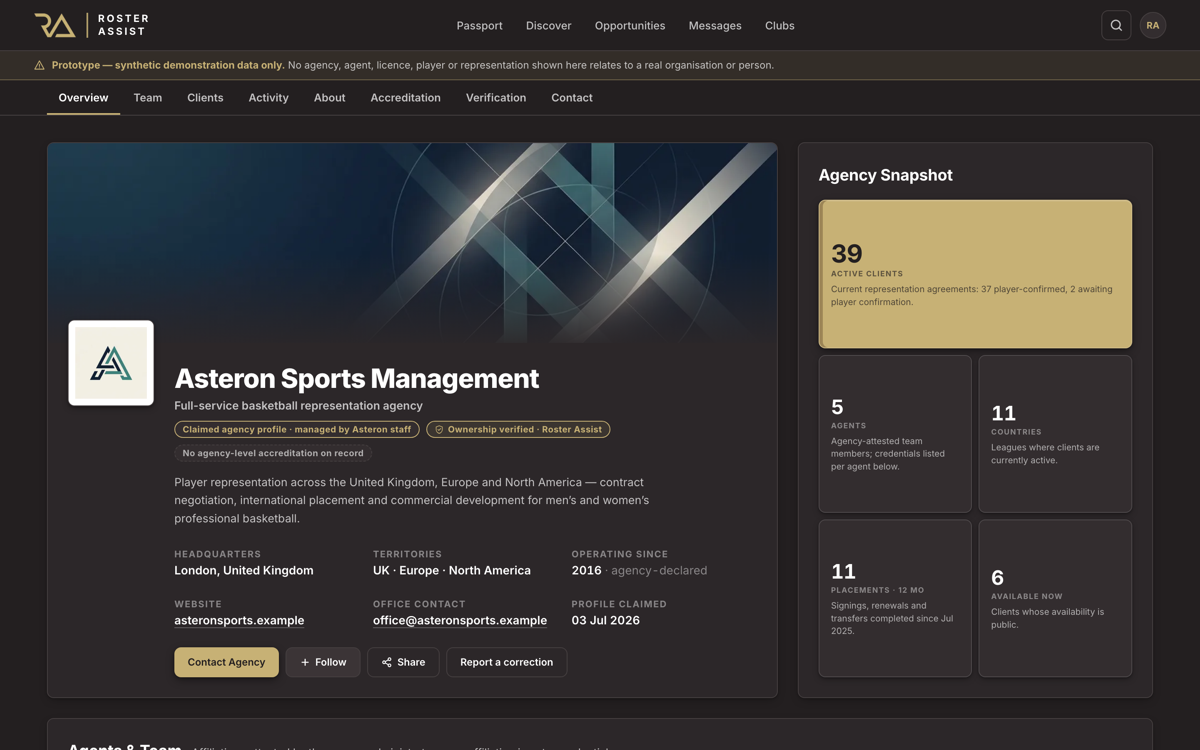Click the Agency Snapshot heading
1200x750 pixels.
coord(885,175)
